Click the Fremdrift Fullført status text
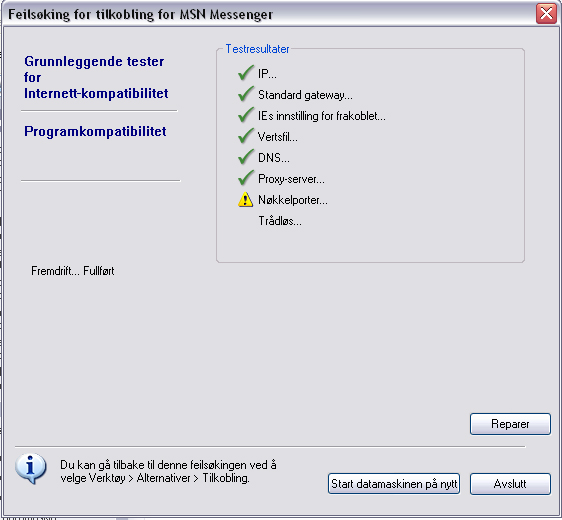 (73, 271)
